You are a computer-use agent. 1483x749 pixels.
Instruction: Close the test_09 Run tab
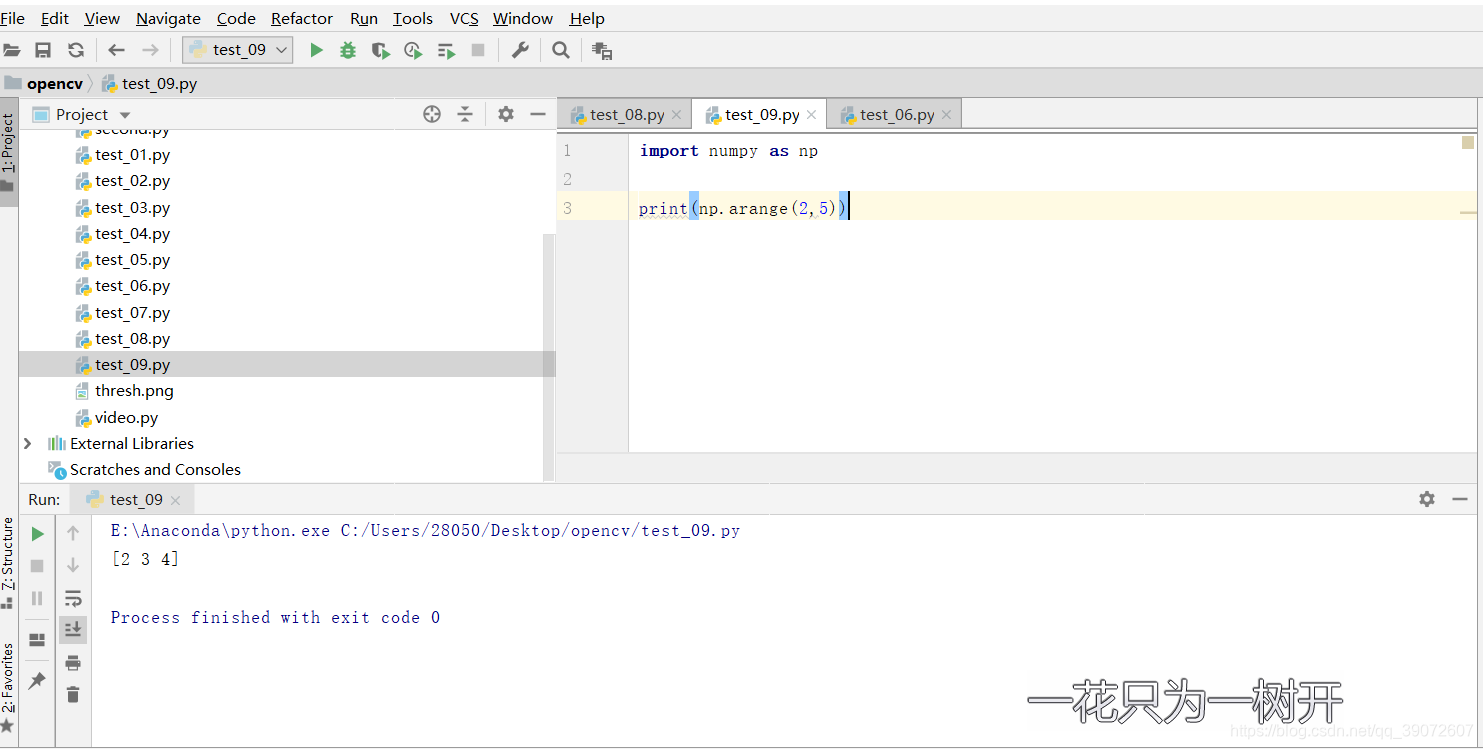176,500
